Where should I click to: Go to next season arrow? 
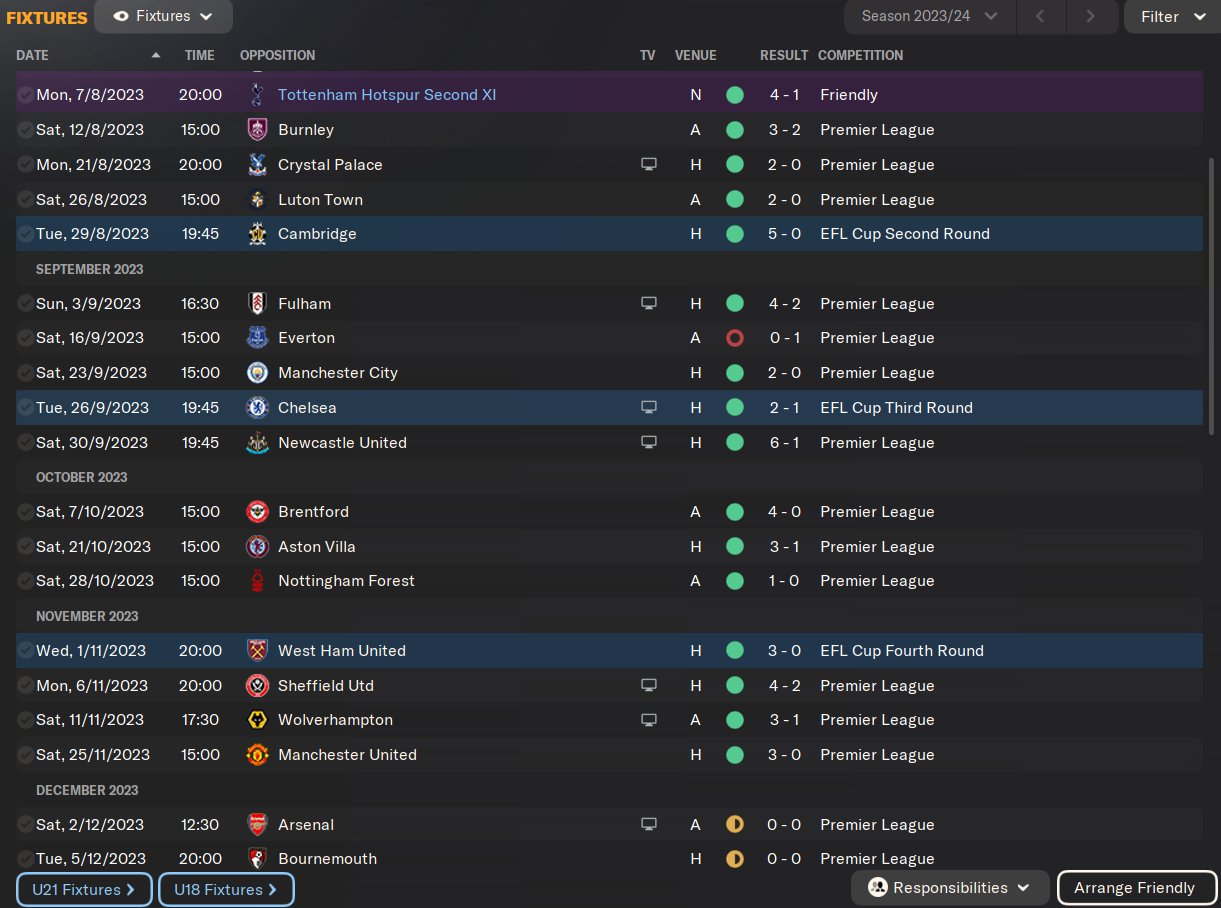(1090, 16)
